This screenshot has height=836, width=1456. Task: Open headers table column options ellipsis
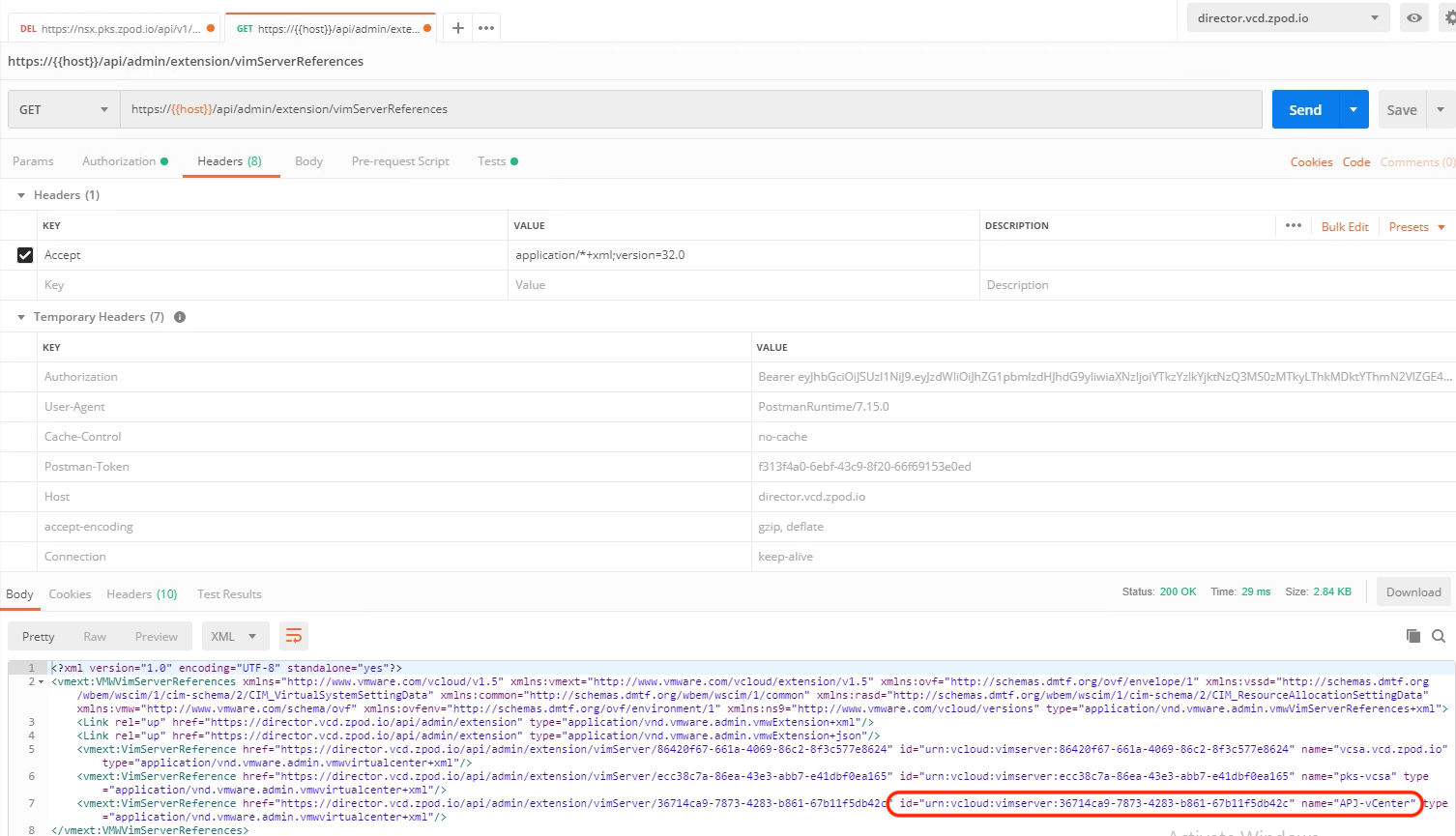point(1293,226)
